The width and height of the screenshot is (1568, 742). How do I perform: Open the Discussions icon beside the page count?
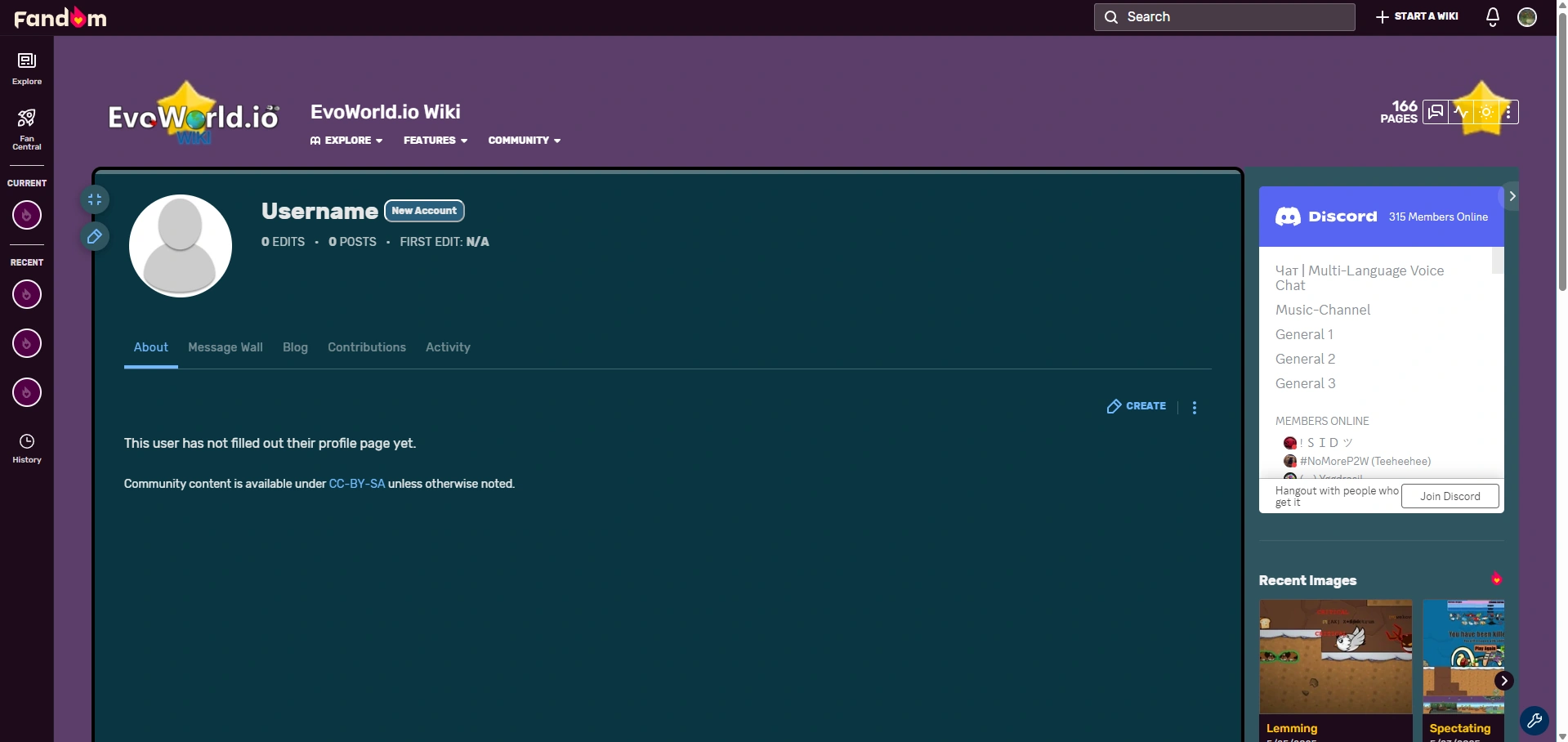1435,112
